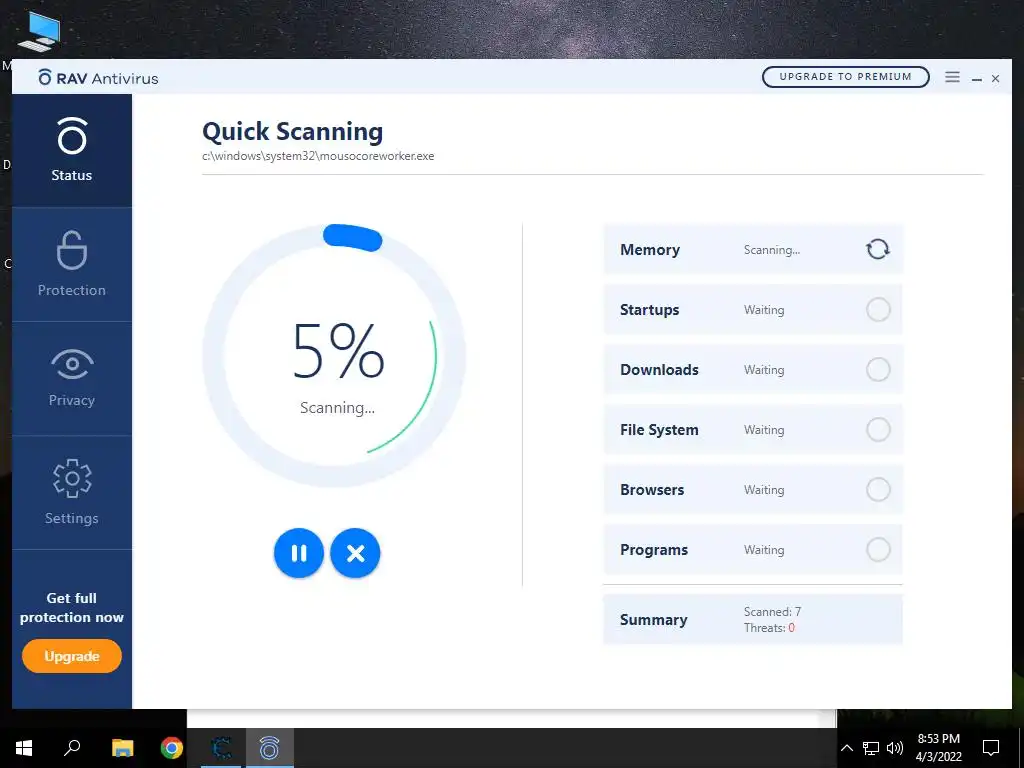Click Upgrade to Premium button
The width and height of the screenshot is (1024, 768).
845,76
